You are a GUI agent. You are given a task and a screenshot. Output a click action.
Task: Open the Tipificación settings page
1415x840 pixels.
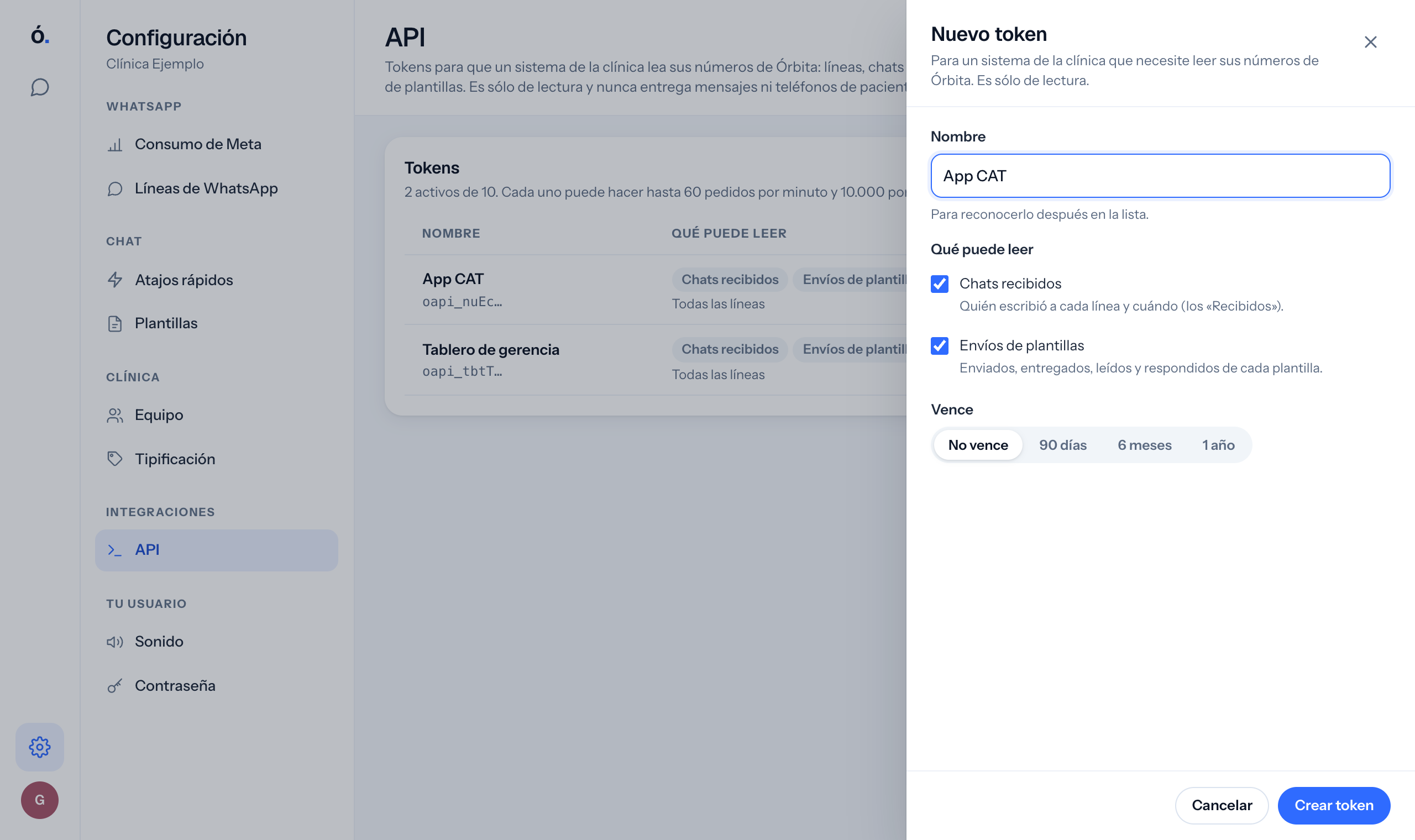point(217,459)
